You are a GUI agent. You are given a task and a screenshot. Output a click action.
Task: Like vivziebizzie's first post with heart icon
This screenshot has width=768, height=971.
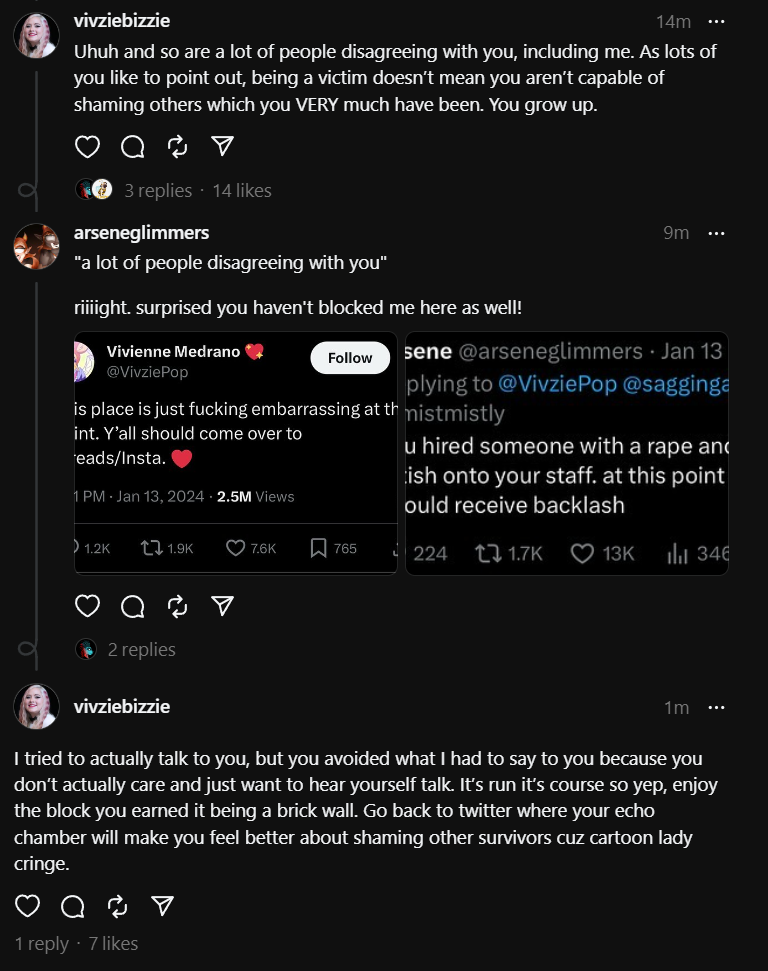click(87, 147)
